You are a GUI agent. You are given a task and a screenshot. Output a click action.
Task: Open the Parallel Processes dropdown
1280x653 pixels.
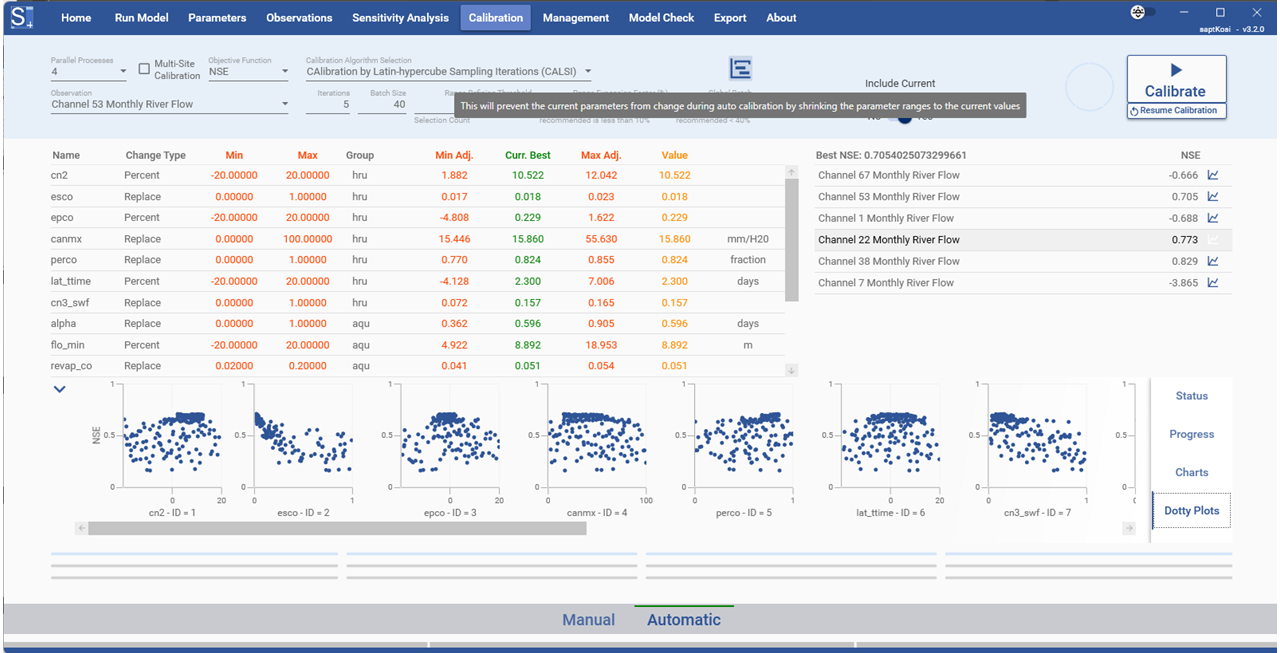click(88, 72)
